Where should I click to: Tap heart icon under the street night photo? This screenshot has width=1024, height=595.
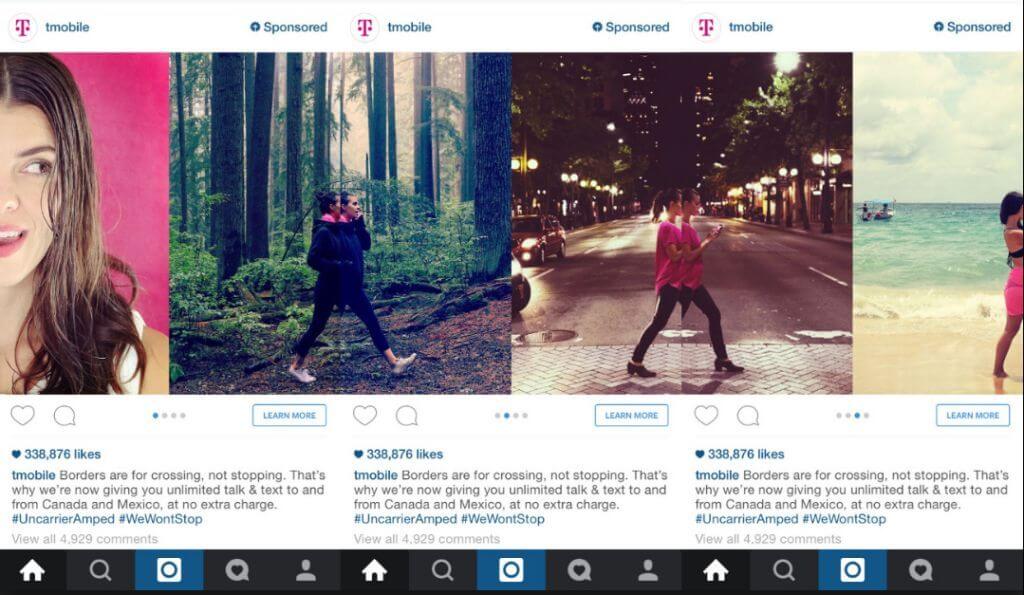706,415
